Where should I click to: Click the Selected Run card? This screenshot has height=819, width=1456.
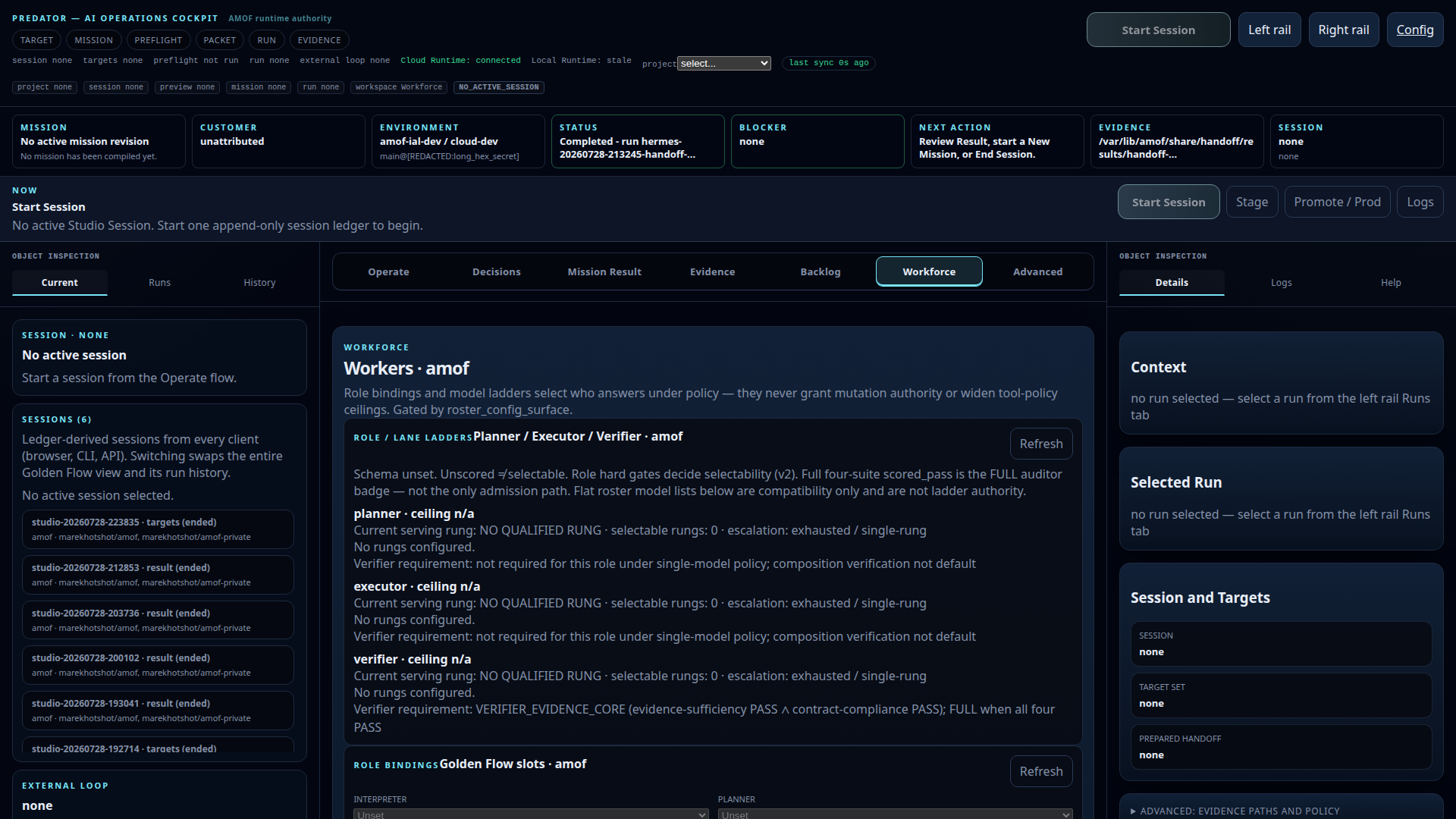click(x=1281, y=498)
